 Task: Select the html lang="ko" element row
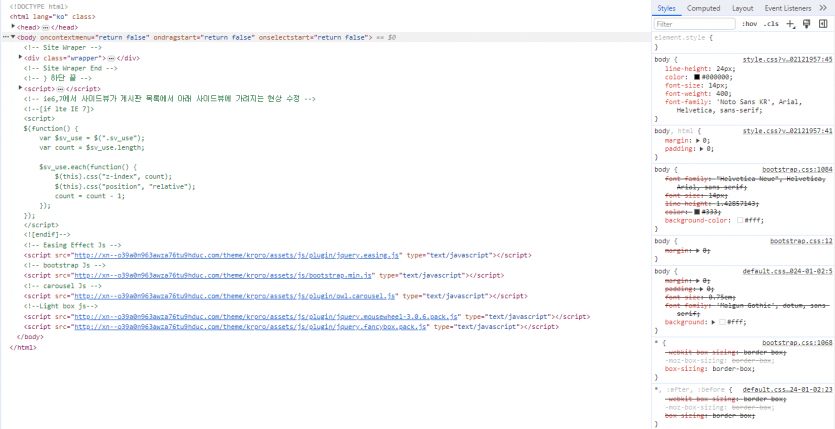tap(53, 17)
